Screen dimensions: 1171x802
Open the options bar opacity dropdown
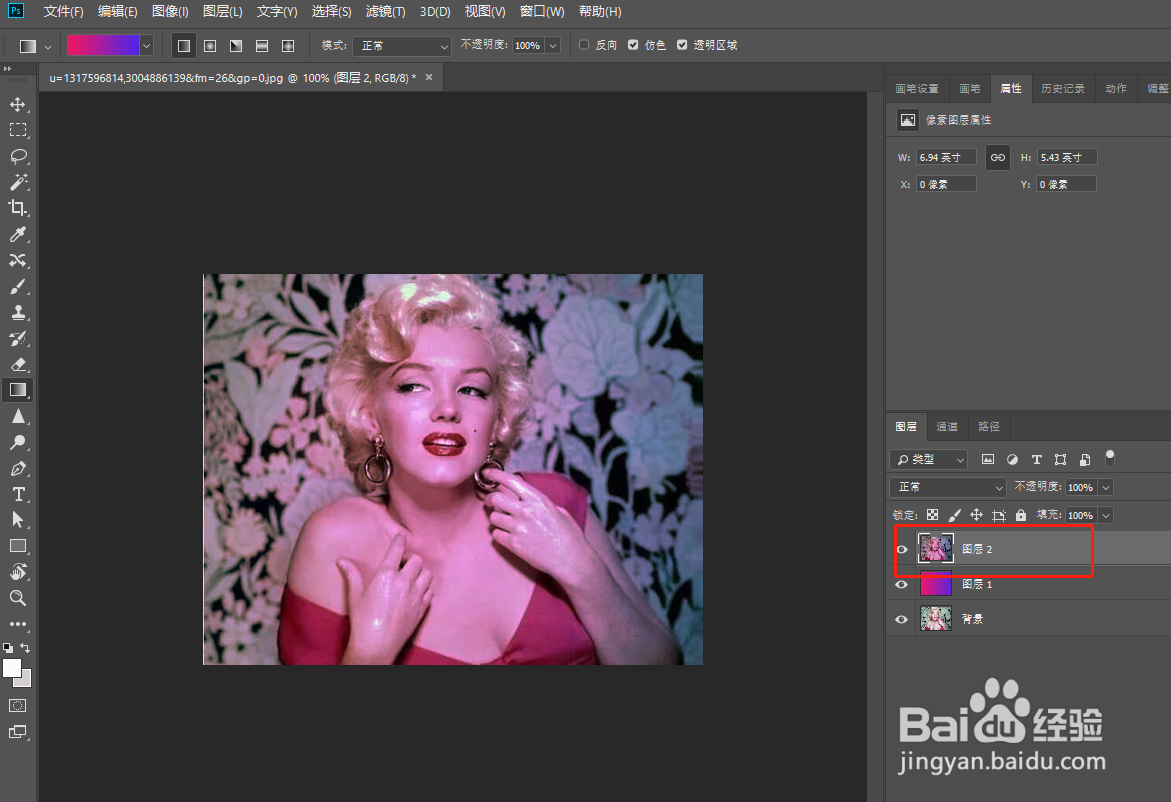(553, 46)
